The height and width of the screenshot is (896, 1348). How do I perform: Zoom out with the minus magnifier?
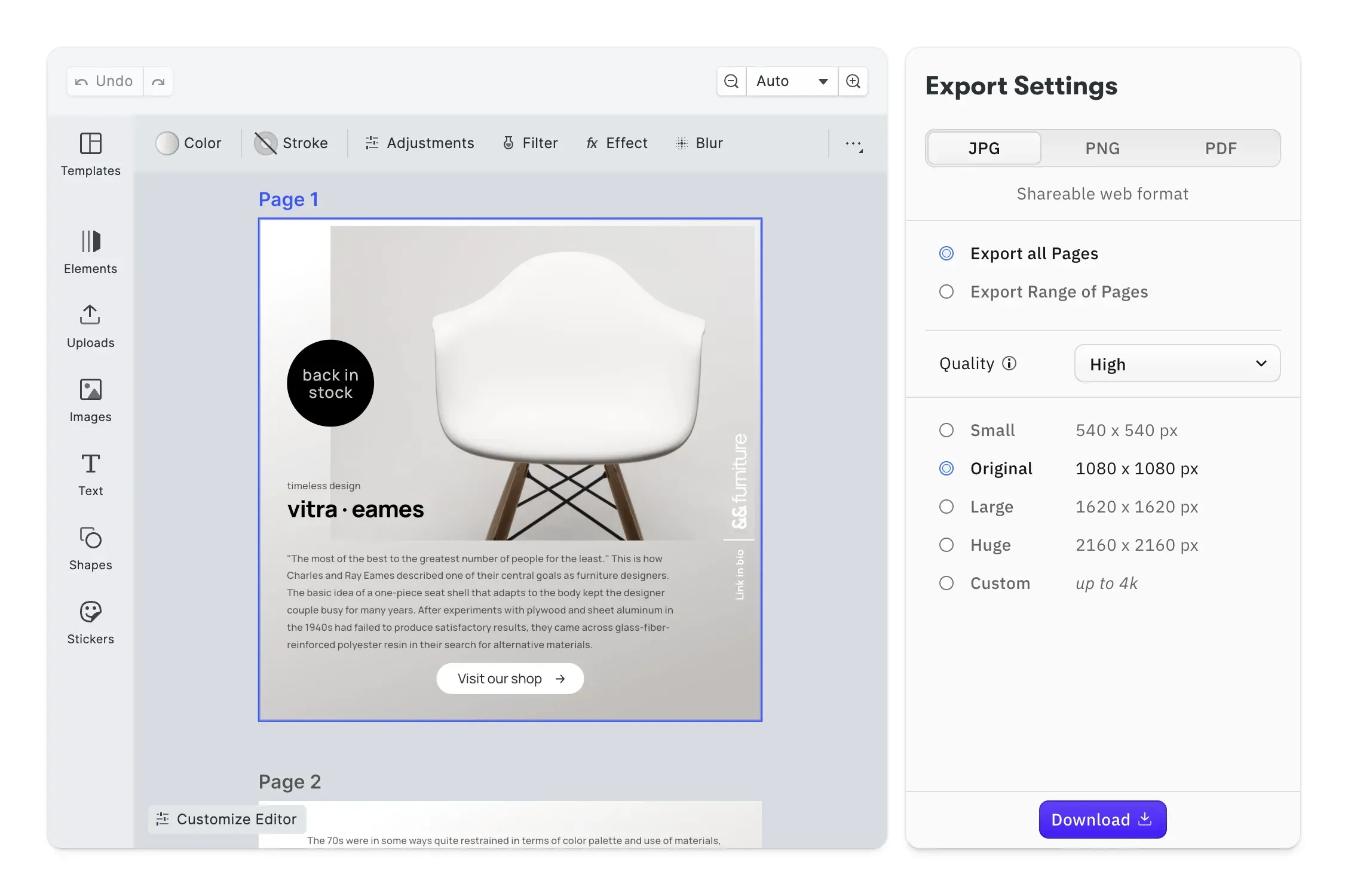pyautogui.click(x=731, y=81)
